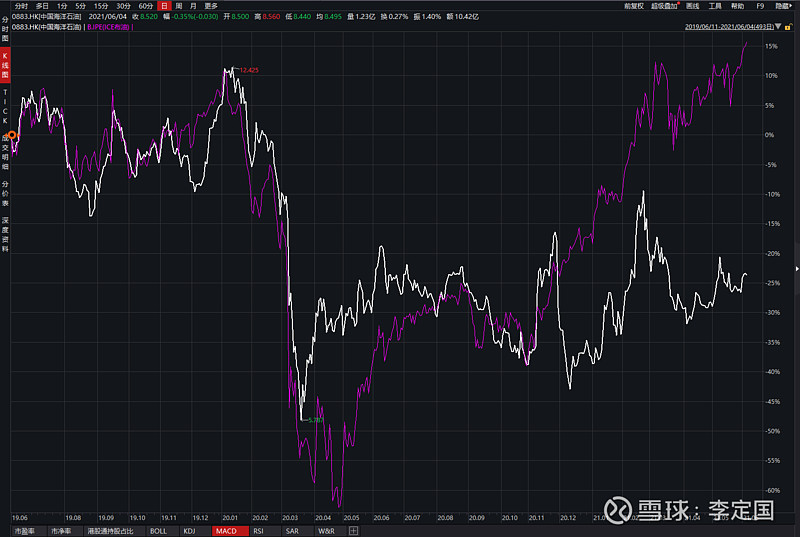Image resolution: width=800 pixels, height=537 pixels.
Task: Click the 0883.HK[中国海洋石油] quote title
Action: 46,16
